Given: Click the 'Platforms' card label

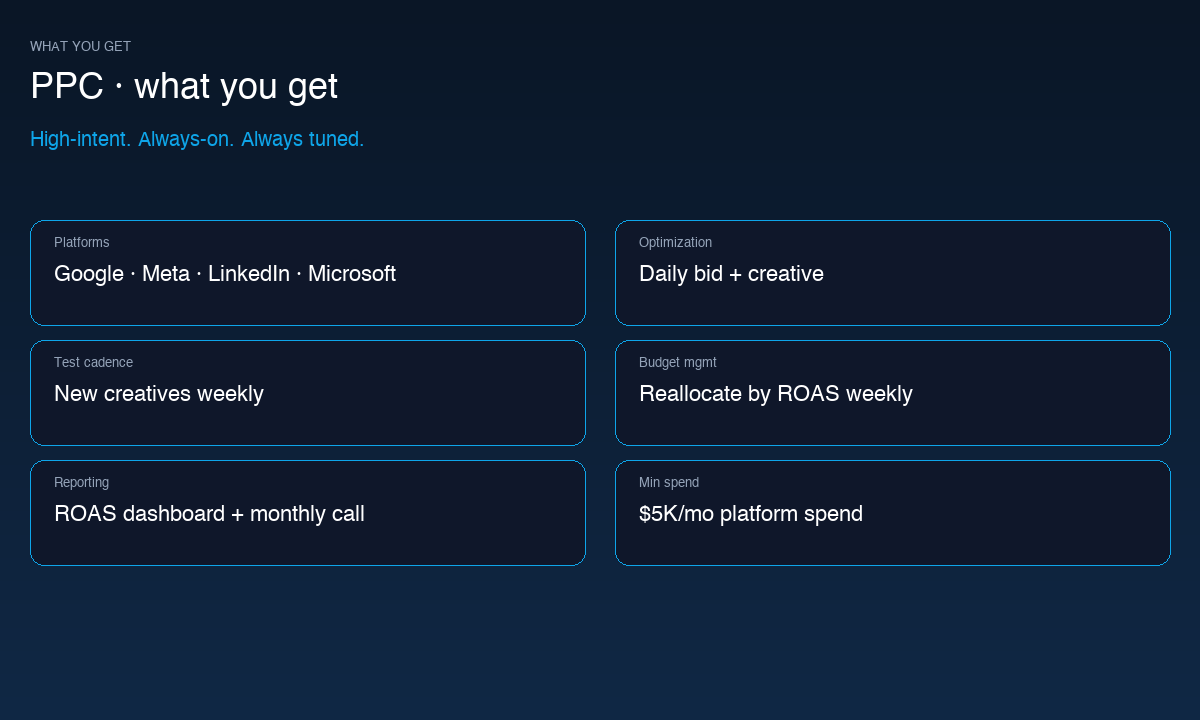Looking at the screenshot, I should click(82, 242).
